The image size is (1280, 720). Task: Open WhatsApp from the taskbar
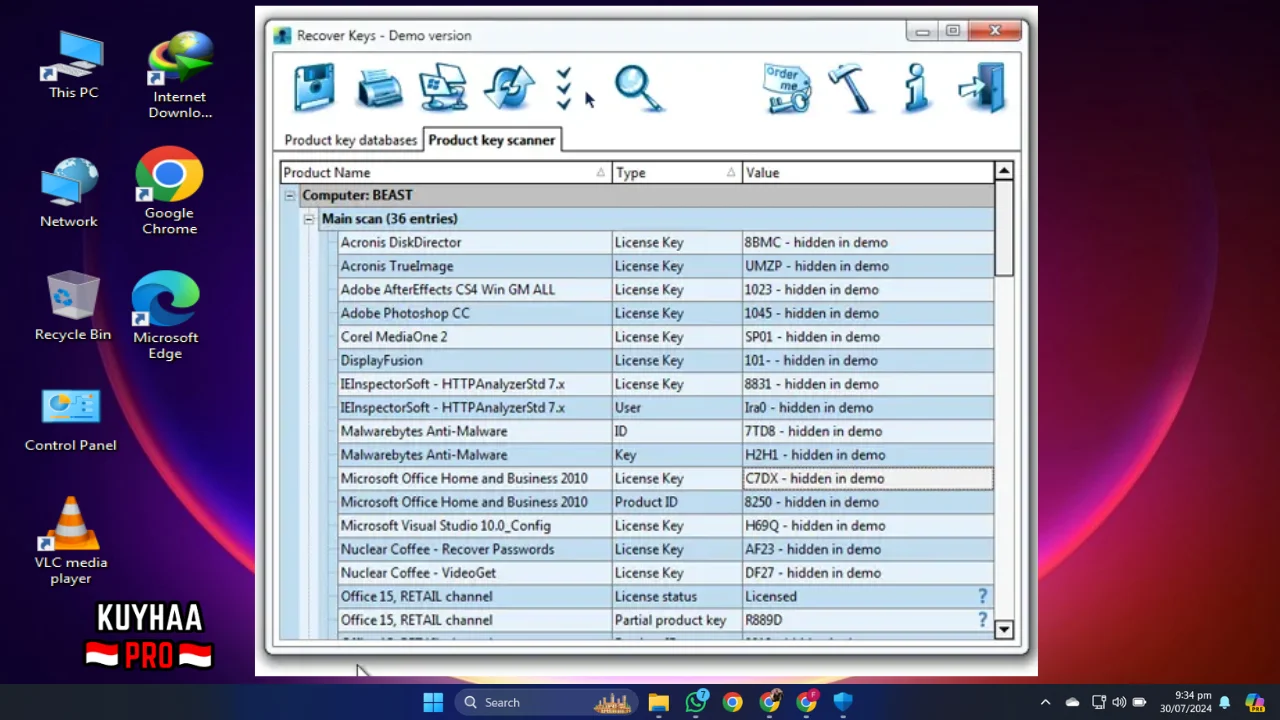point(696,702)
